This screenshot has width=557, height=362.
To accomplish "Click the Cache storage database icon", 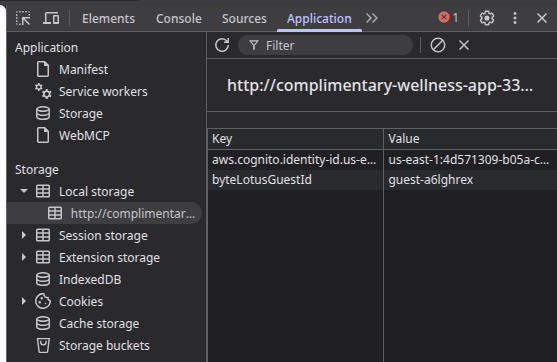I will [x=43, y=324].
